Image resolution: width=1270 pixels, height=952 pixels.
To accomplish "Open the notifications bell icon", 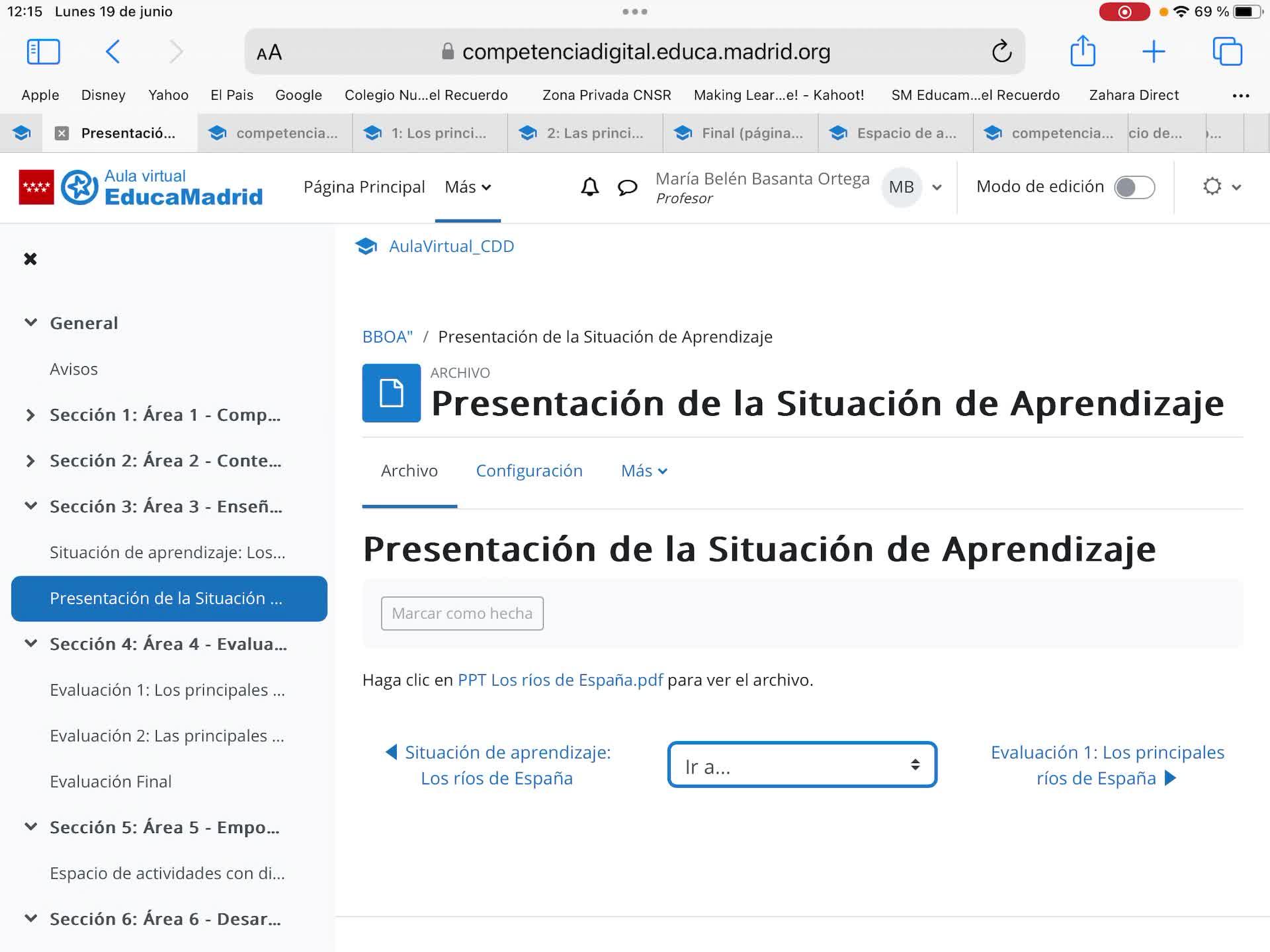I will click(x=589, y=187).
